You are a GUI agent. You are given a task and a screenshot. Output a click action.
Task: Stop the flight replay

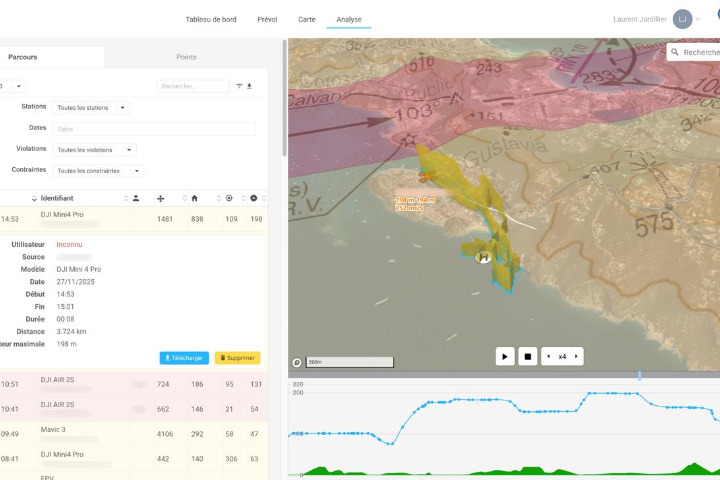(528, 356)
